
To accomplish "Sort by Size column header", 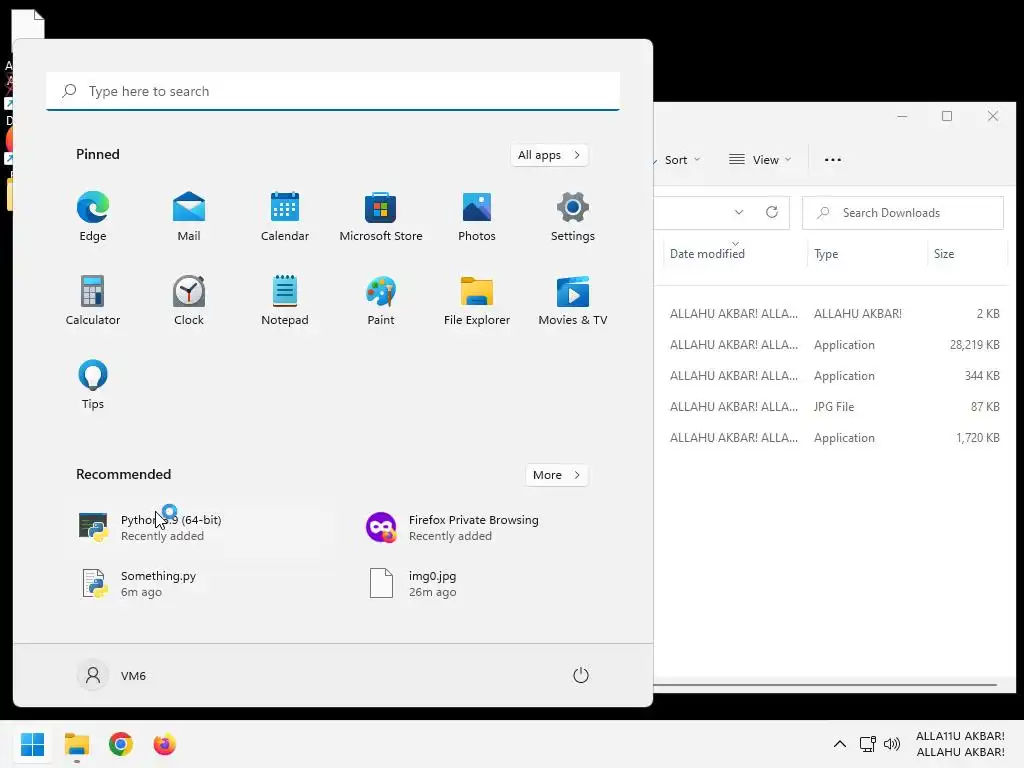I will tap(967, 253).
